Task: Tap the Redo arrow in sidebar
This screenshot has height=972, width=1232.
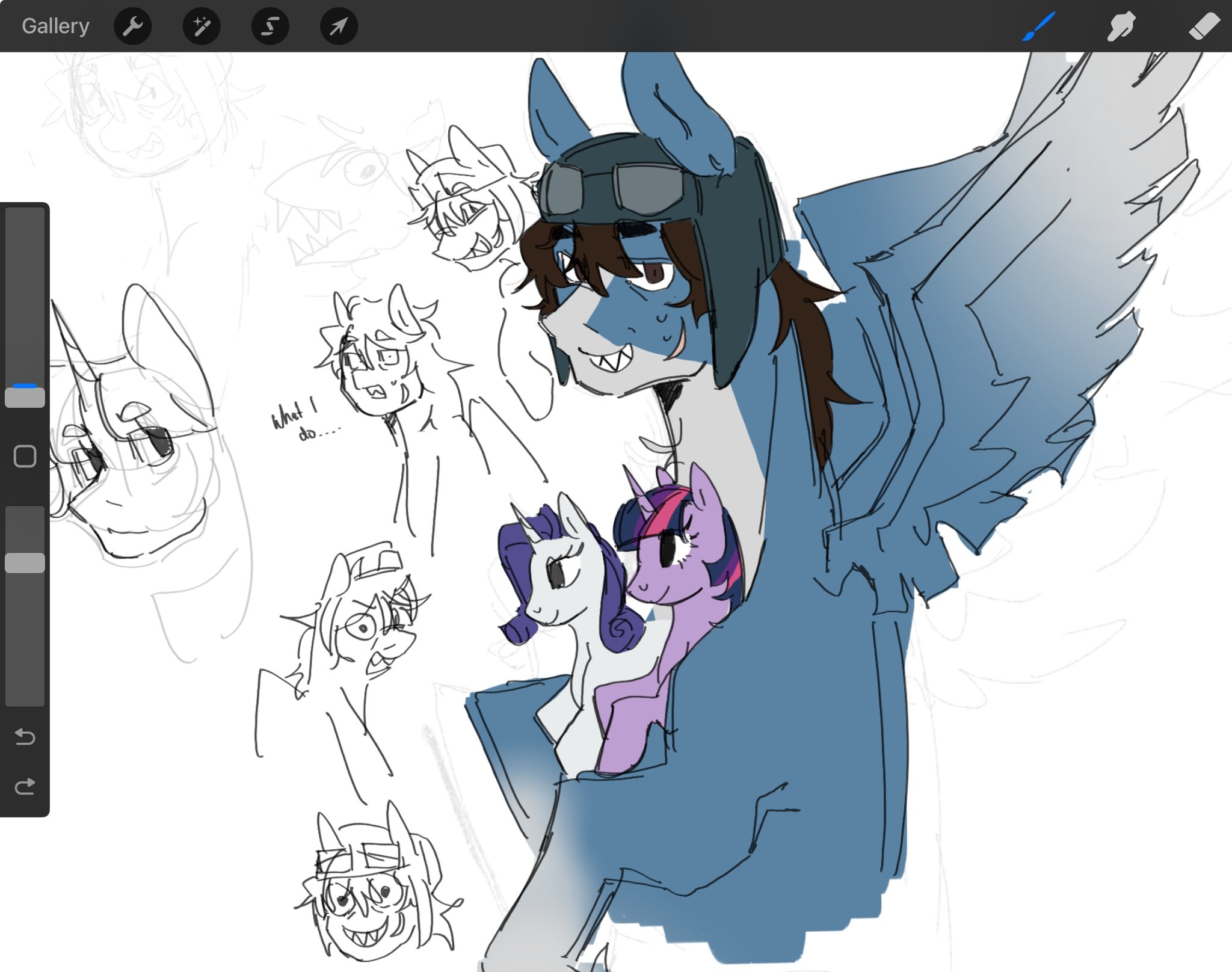Action: point(25,786)
